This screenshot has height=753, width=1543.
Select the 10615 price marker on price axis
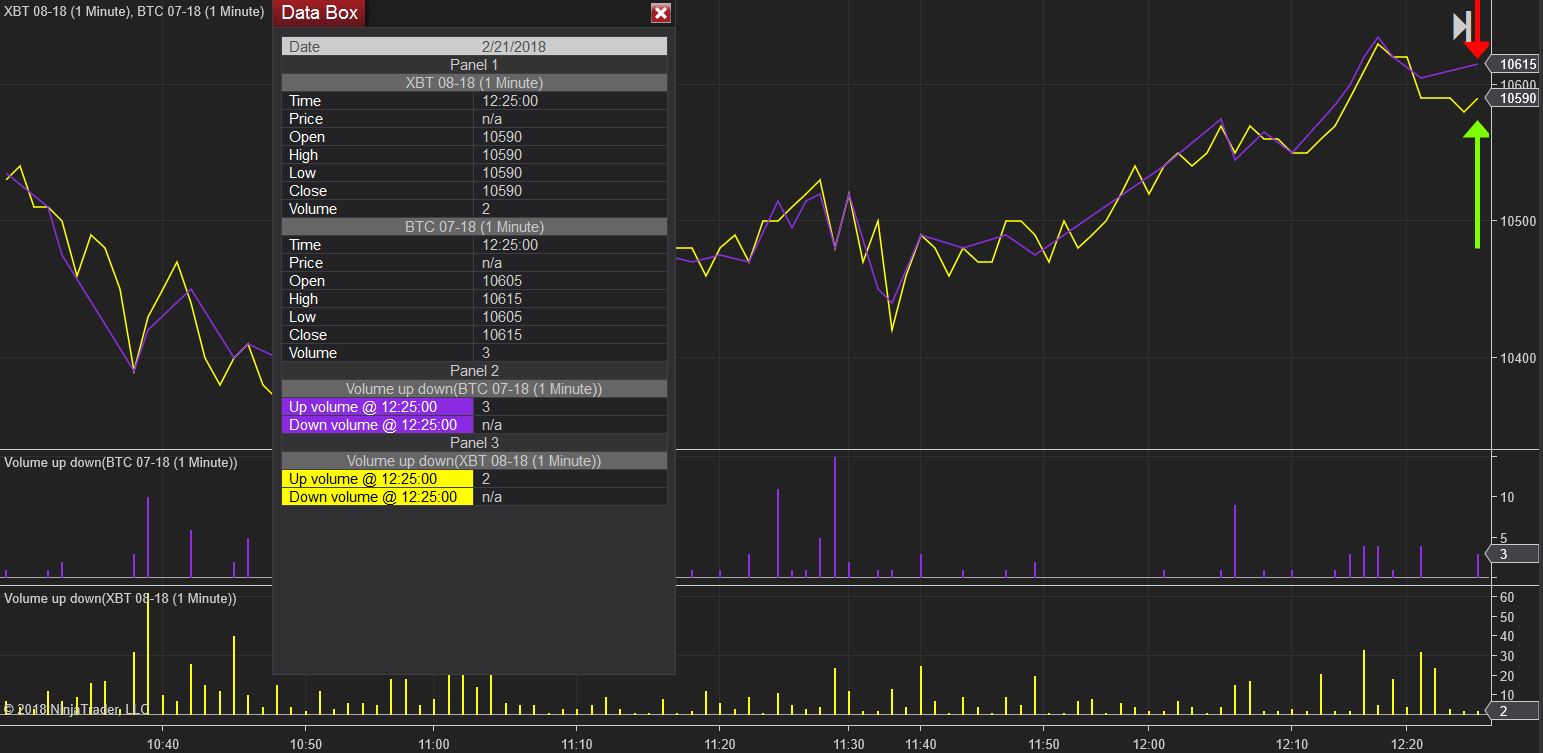[1515, 64]
